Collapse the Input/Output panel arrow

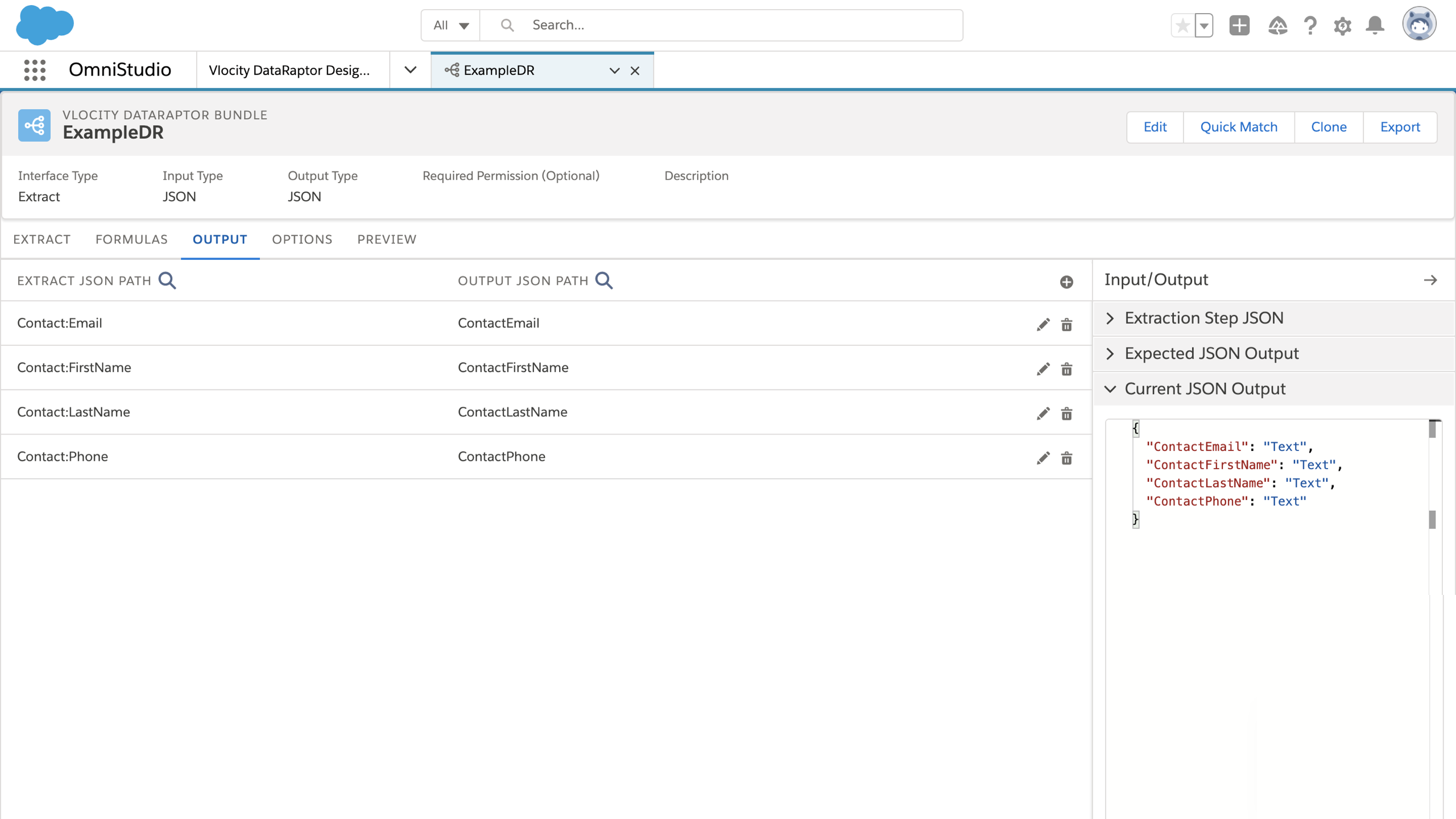[1430, 280]
